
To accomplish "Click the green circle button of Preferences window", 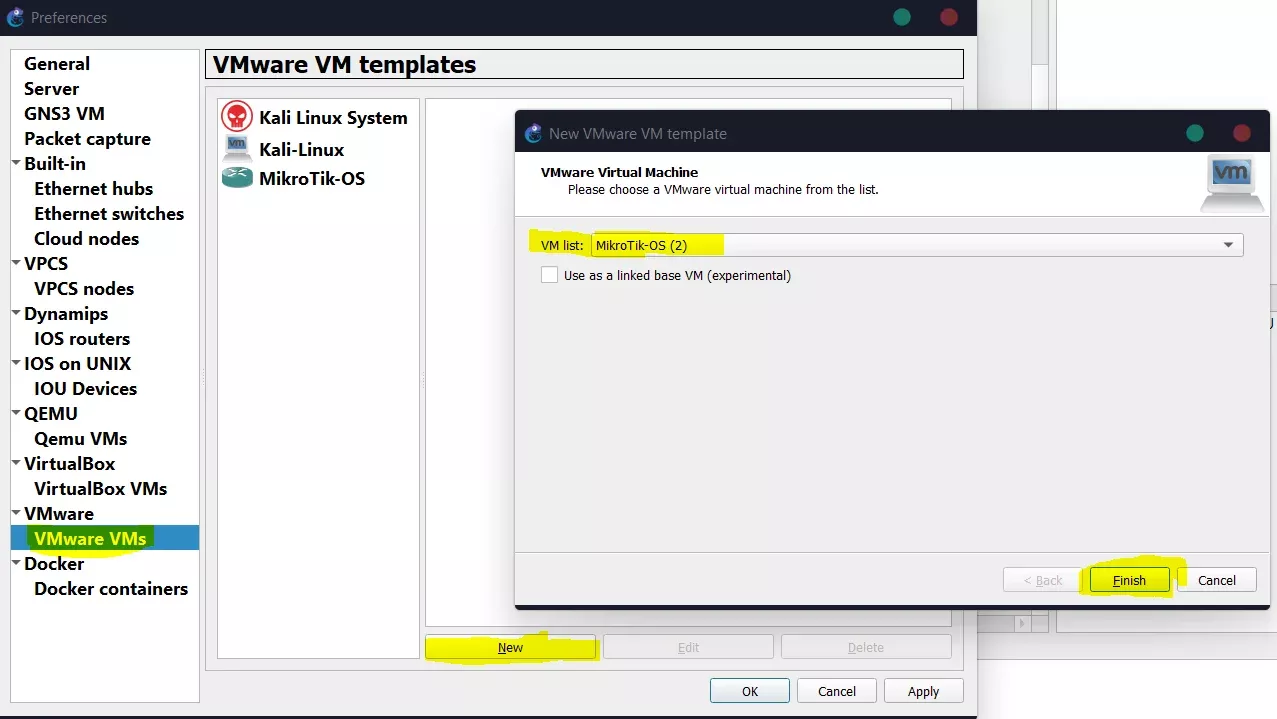I will click(902, 17).
